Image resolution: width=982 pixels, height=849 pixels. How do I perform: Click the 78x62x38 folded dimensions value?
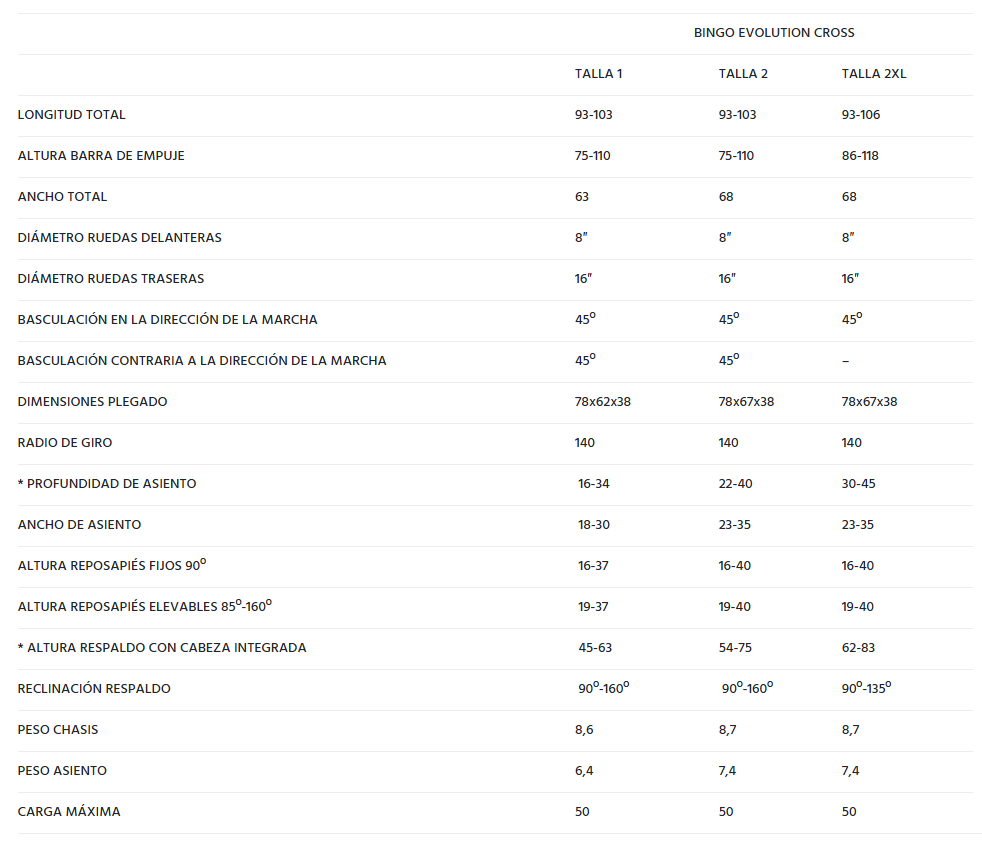point(603,402)
